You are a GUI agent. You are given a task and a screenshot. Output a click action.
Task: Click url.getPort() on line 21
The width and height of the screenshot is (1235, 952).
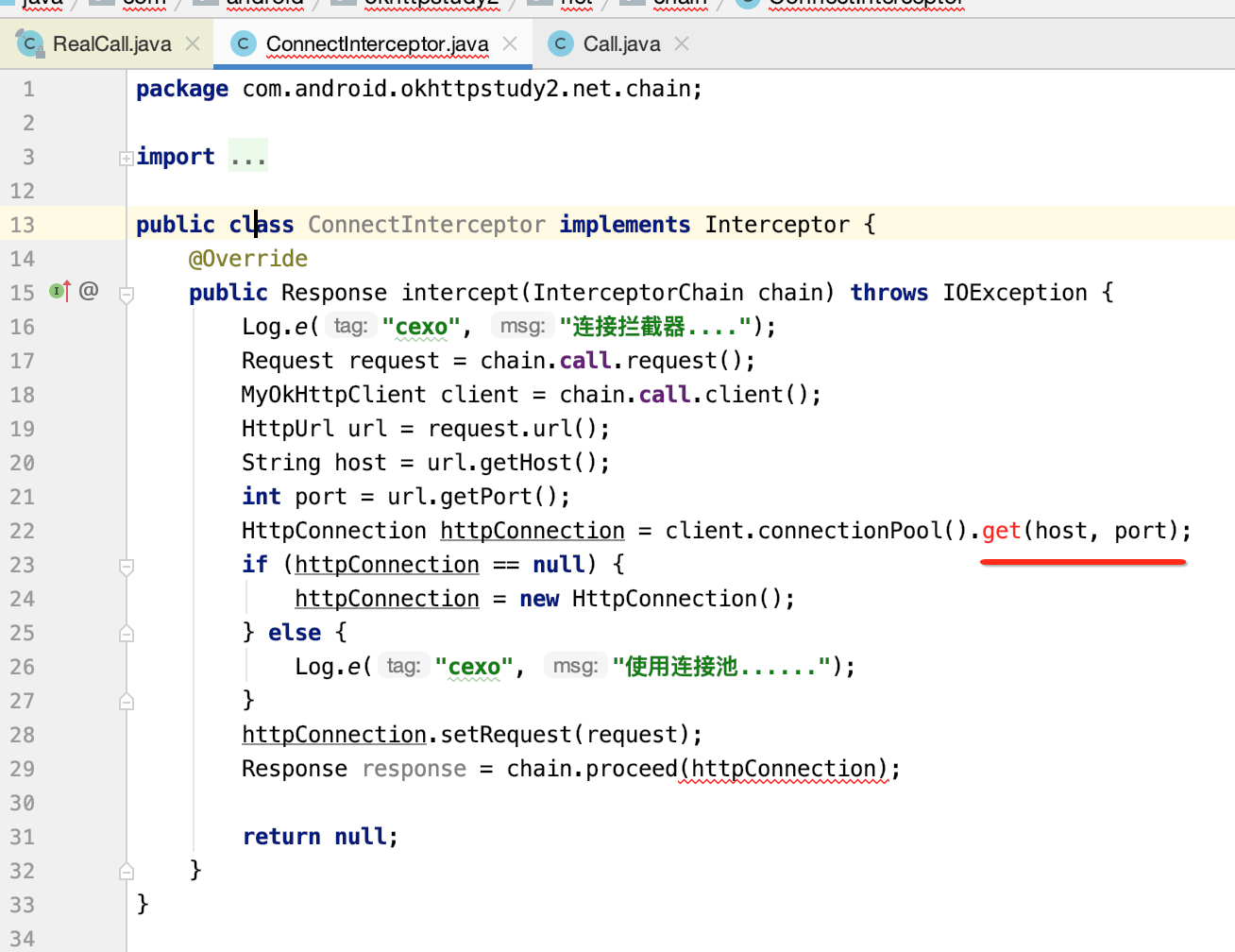click(x=472, y=497)
